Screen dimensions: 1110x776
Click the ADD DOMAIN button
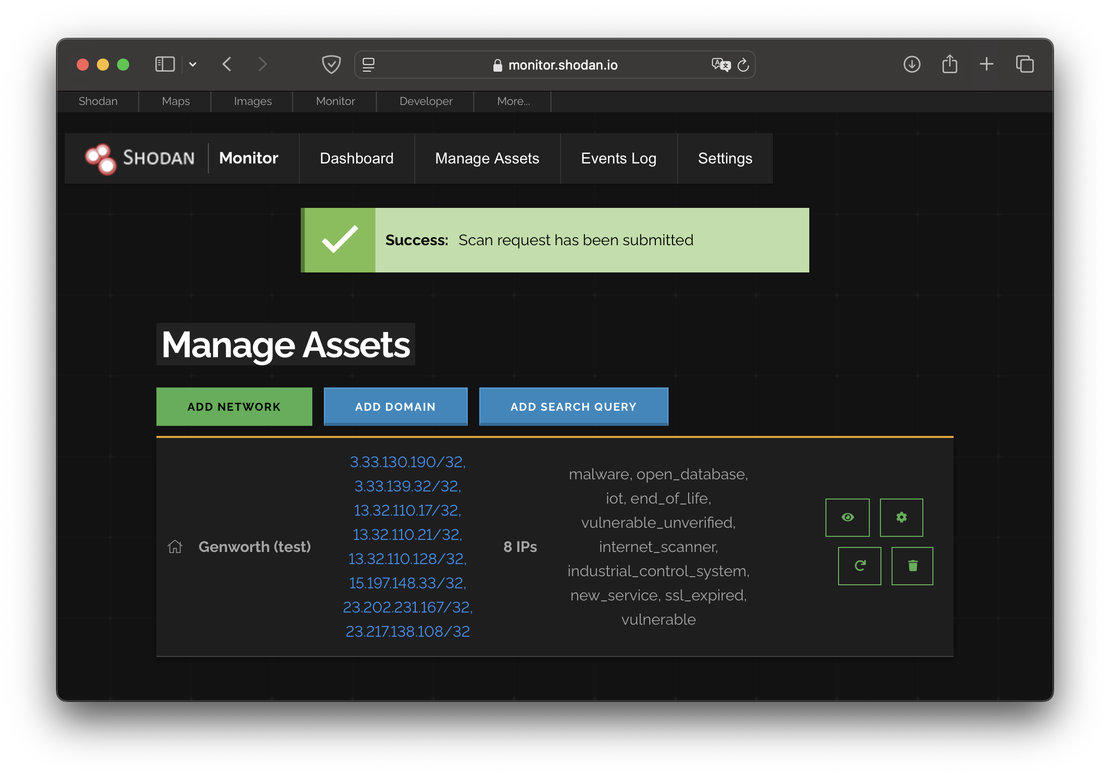pos(395,406)
